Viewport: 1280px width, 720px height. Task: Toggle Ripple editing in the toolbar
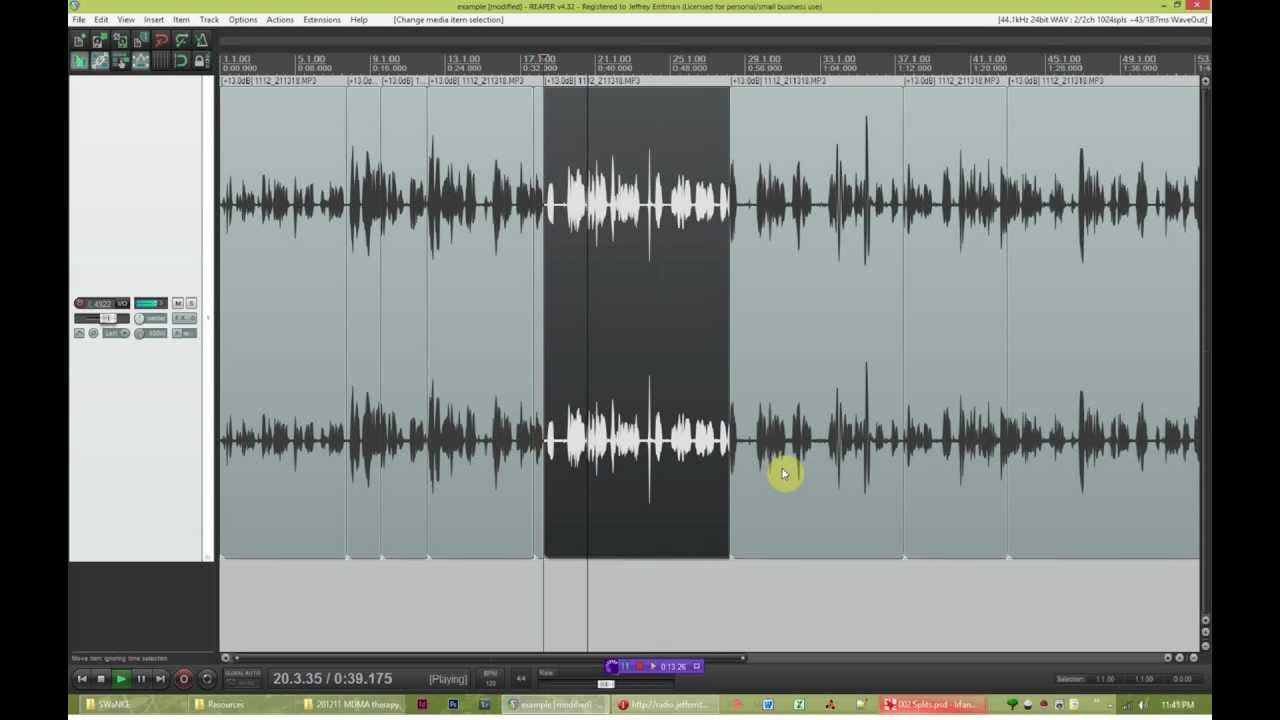click(120, 61)
